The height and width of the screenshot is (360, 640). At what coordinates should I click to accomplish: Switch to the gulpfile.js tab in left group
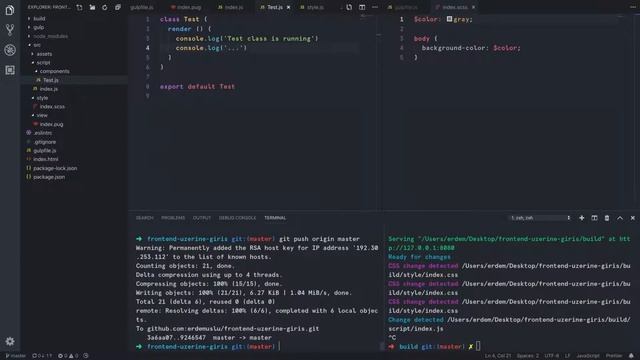coord(142,7)
